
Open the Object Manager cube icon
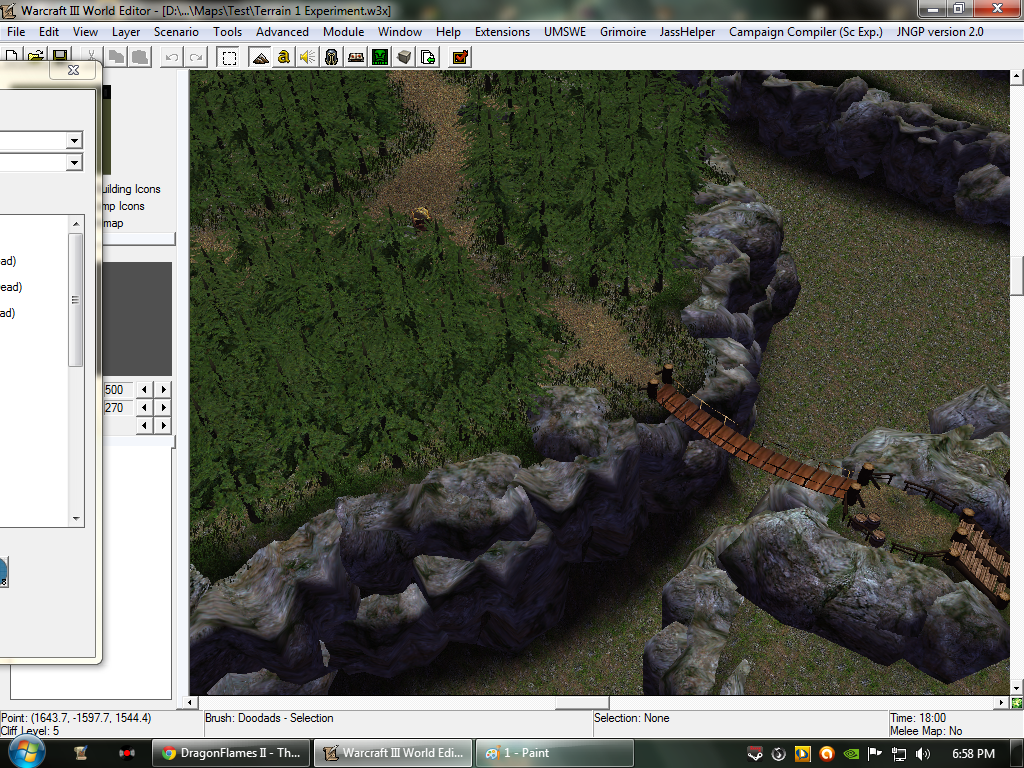click(x=404, y=57)
